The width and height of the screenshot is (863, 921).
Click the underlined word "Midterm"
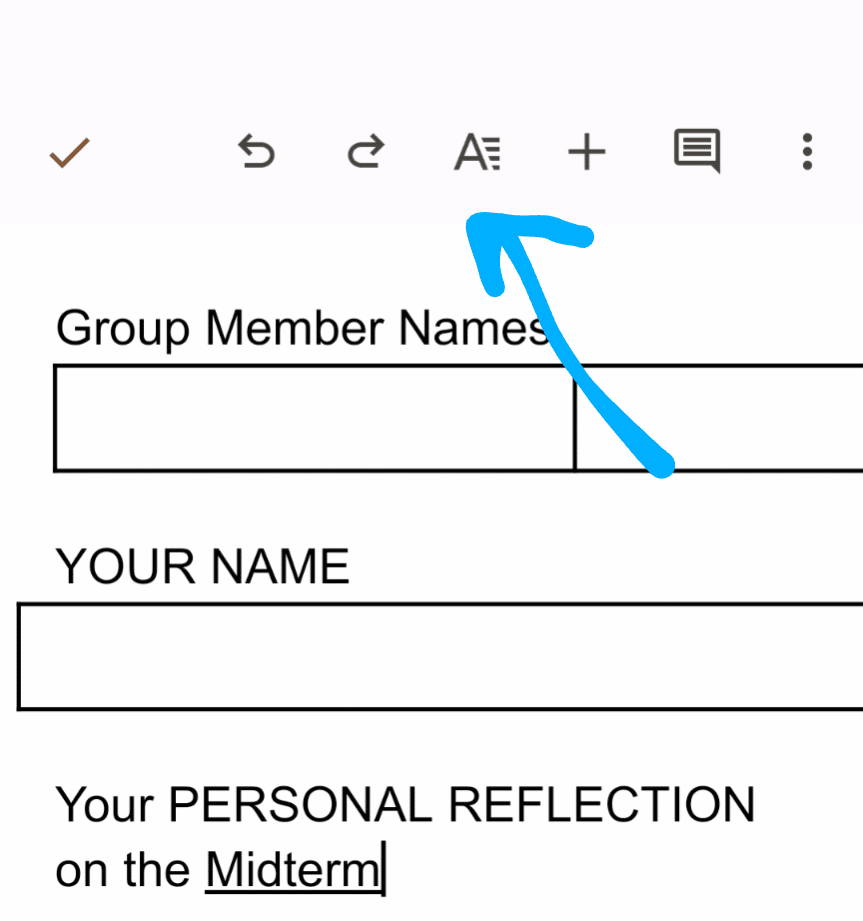click(292, 871)
